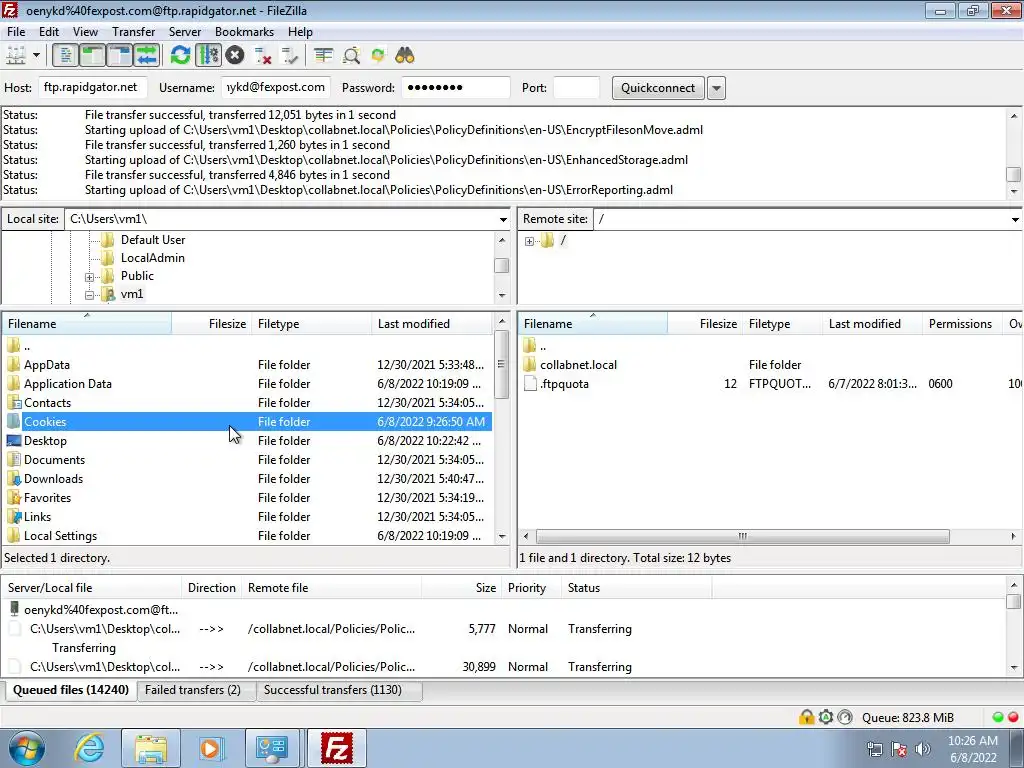Collapse the vm1 folder in local tree

(89, 295)
